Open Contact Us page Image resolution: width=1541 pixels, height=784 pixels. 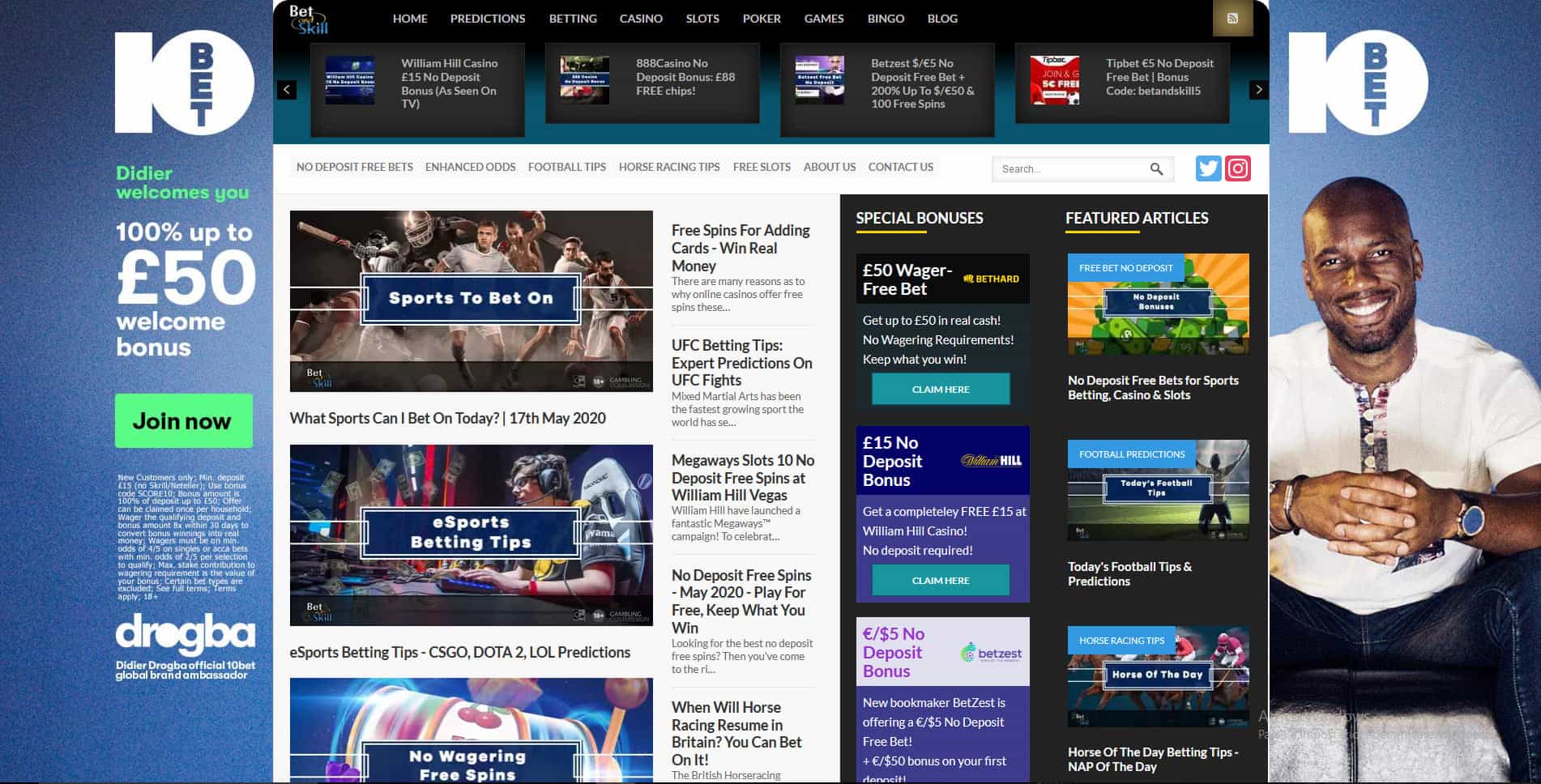(x=901, y=167)
